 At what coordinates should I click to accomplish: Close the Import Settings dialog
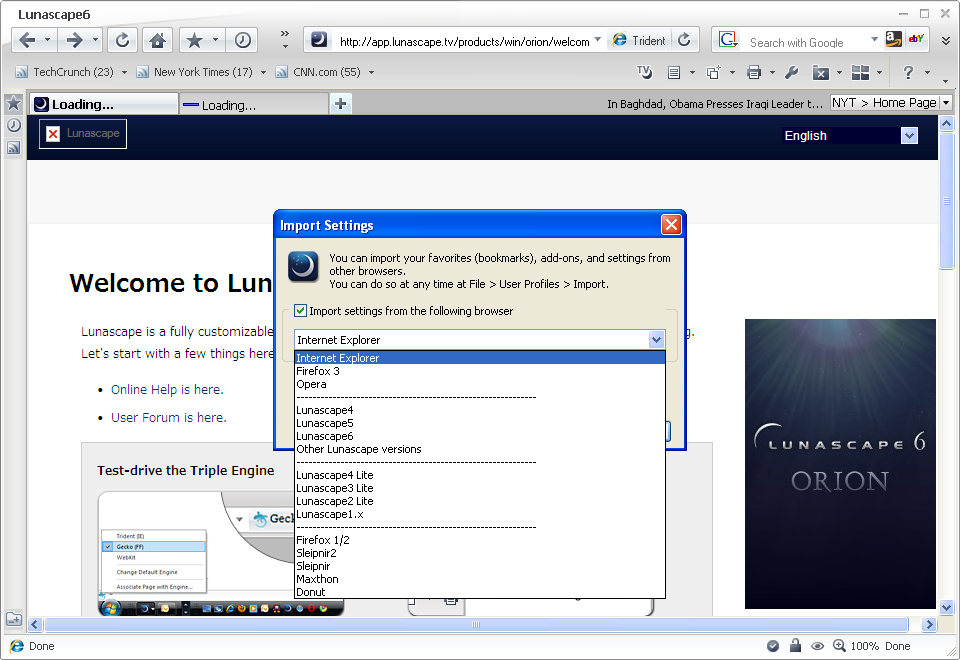click(x=671, y=225)
